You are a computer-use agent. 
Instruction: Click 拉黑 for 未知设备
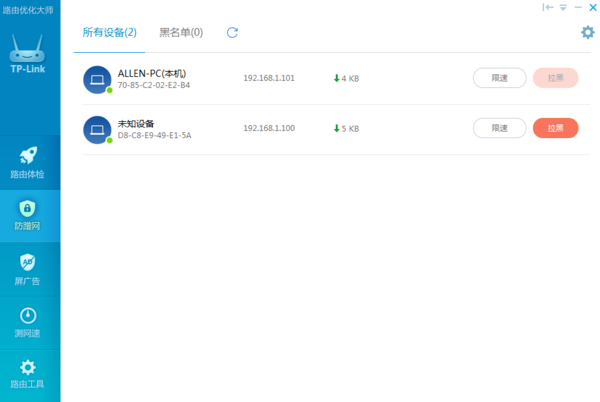[555, 128]
